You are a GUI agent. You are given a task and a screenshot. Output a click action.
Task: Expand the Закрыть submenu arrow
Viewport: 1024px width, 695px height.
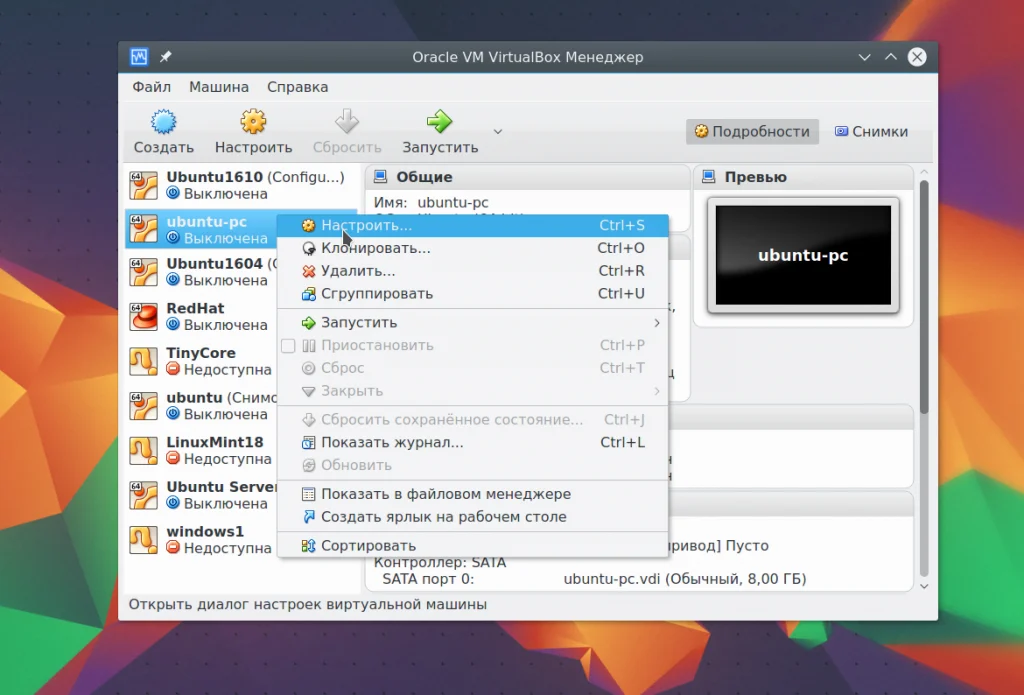tap(657, 391)
